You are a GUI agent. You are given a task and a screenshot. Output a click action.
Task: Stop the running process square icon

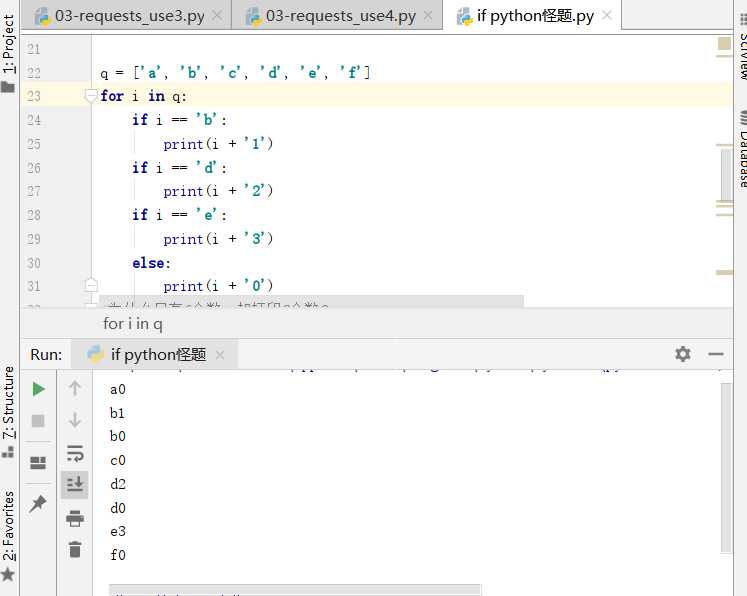point(38,421)
